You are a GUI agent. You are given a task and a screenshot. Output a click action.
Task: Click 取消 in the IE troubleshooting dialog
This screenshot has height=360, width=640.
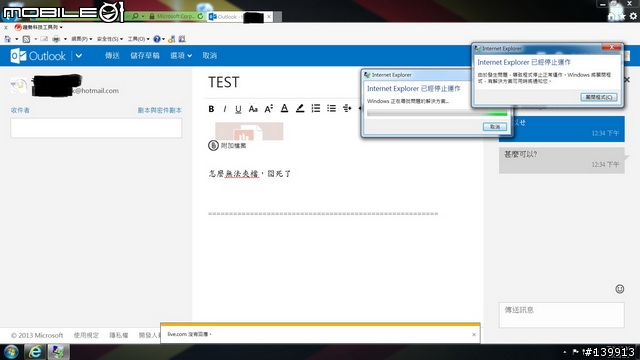495,127
